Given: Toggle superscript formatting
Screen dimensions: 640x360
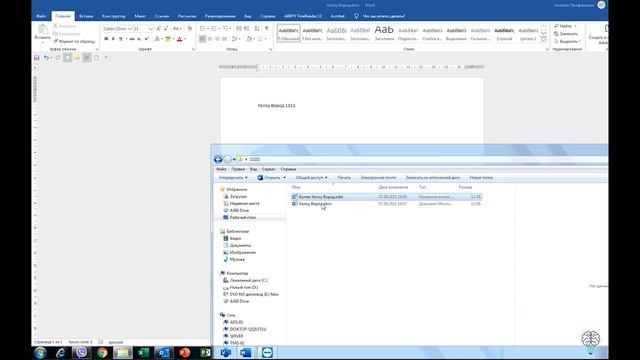Looking at the screenshot, I should click(x=147, y=39).
